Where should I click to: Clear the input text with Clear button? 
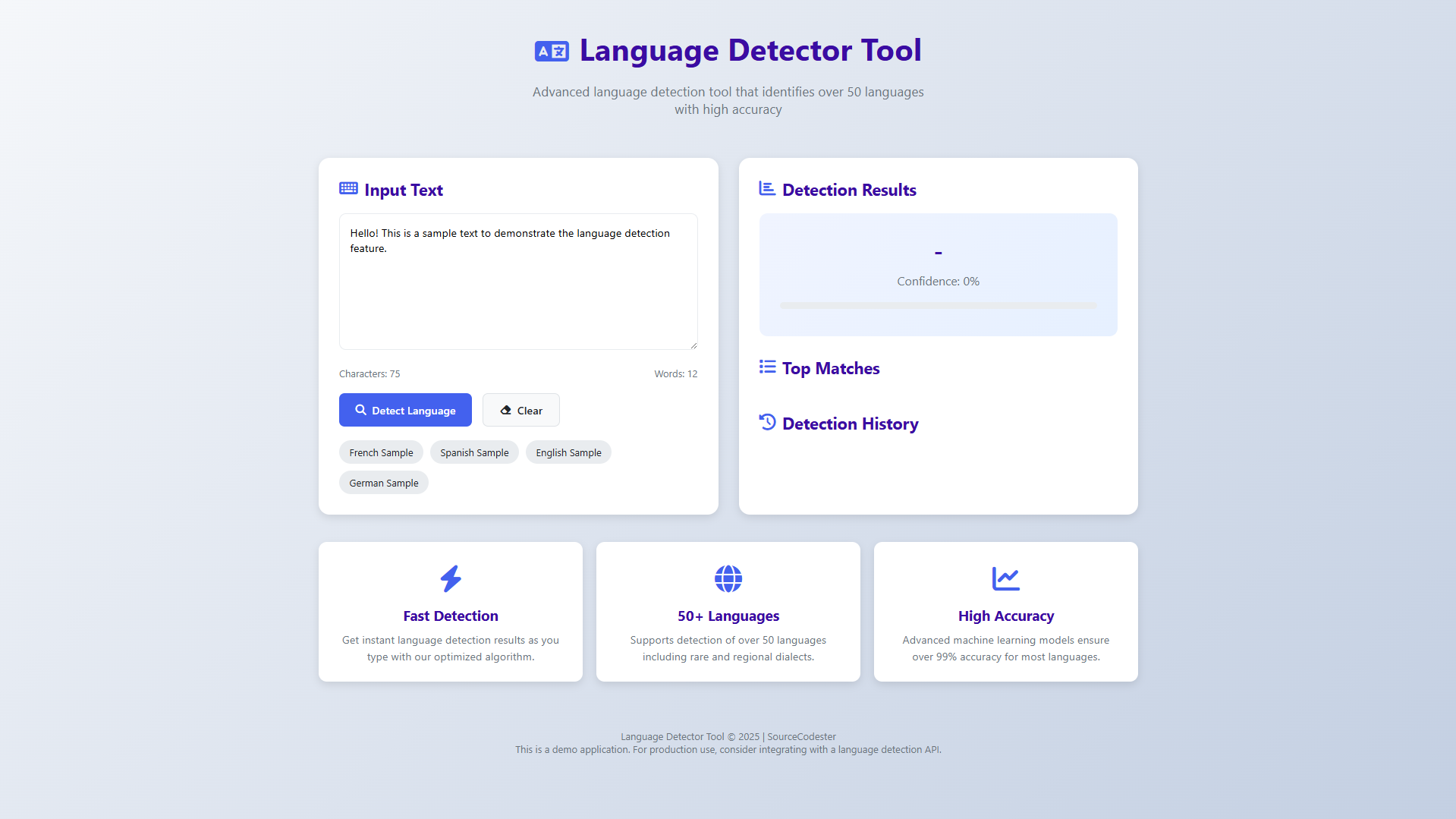(520, 410)
